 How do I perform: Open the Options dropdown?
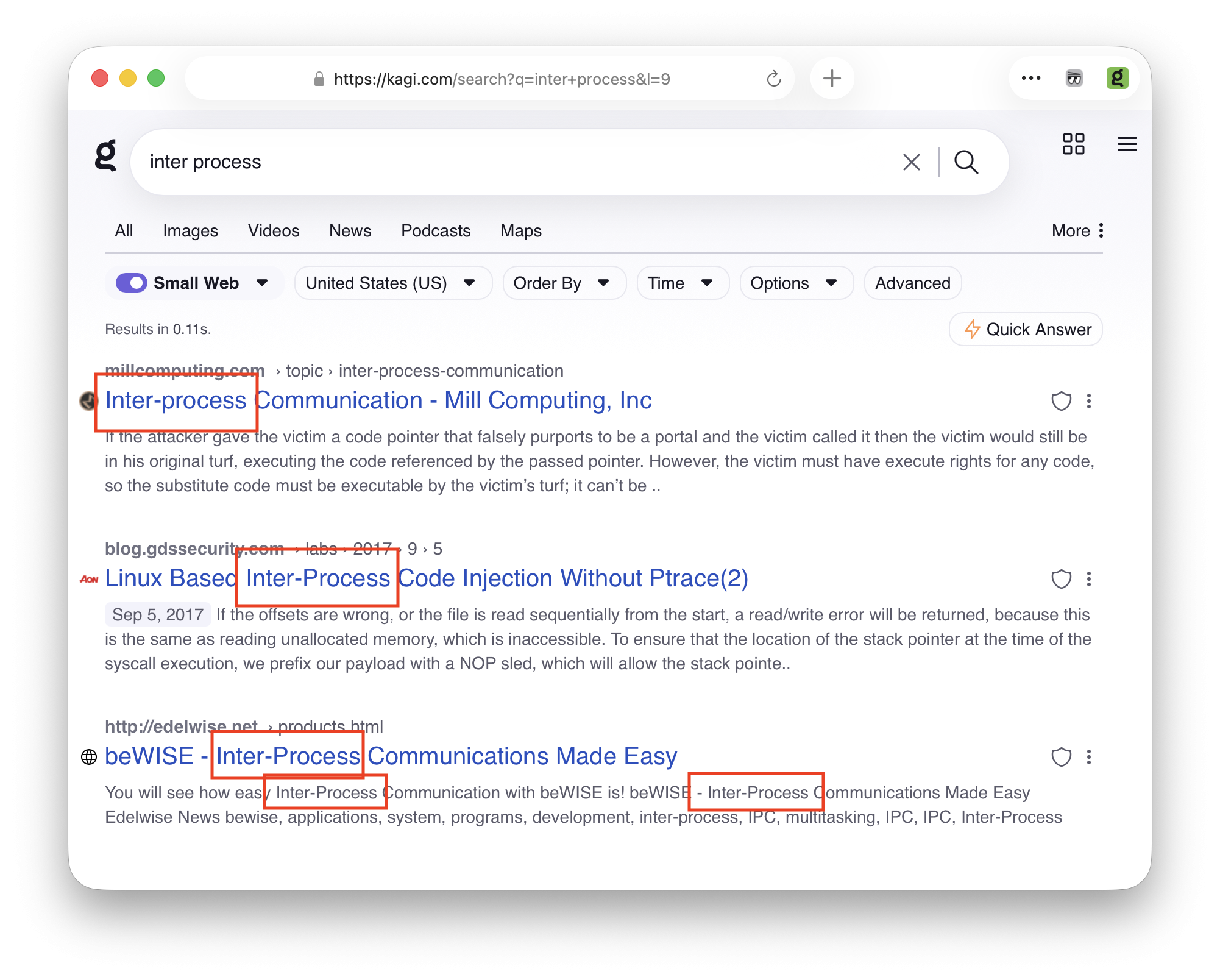(795, 283)
